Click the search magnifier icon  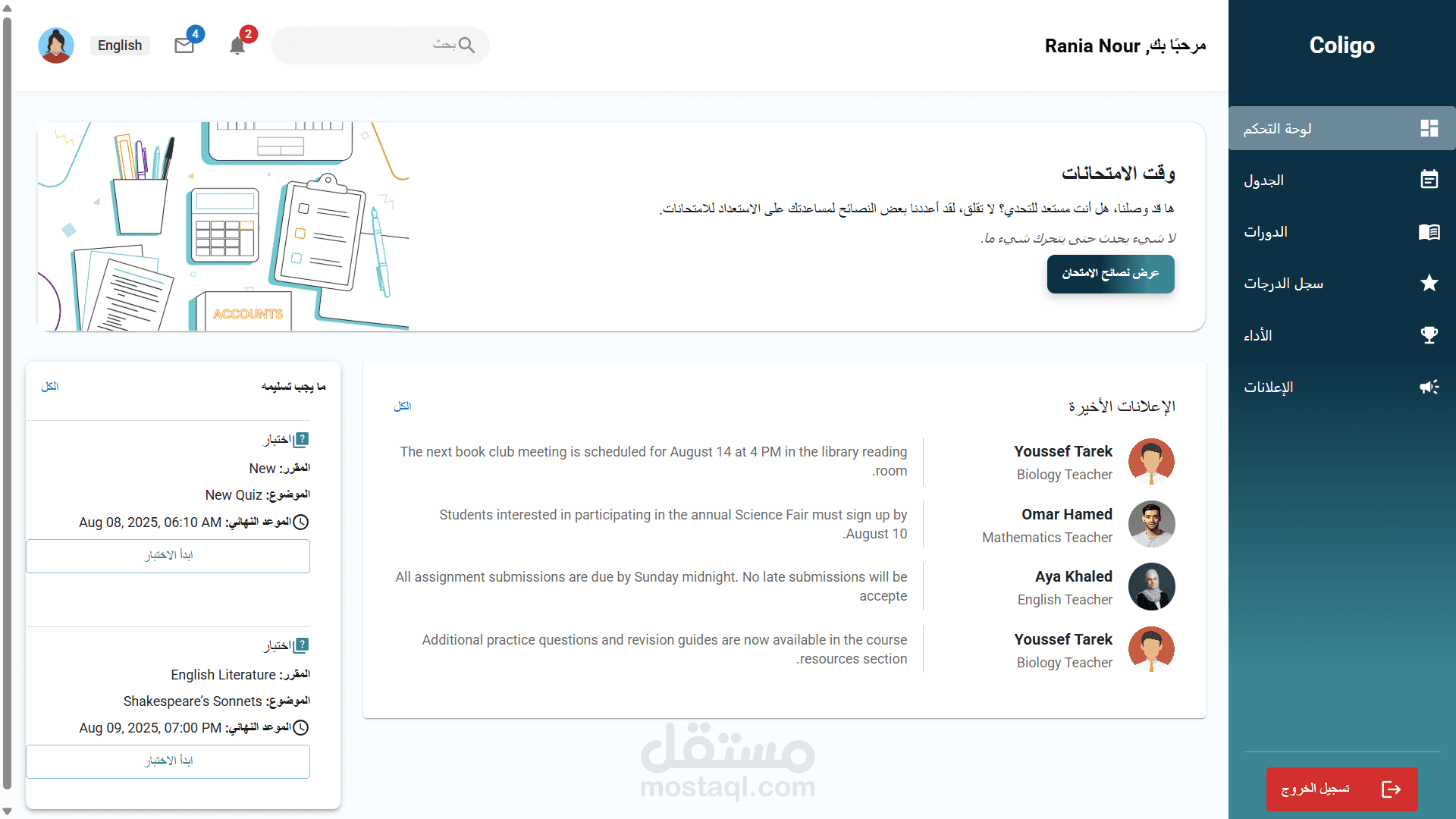coord(467,45)
